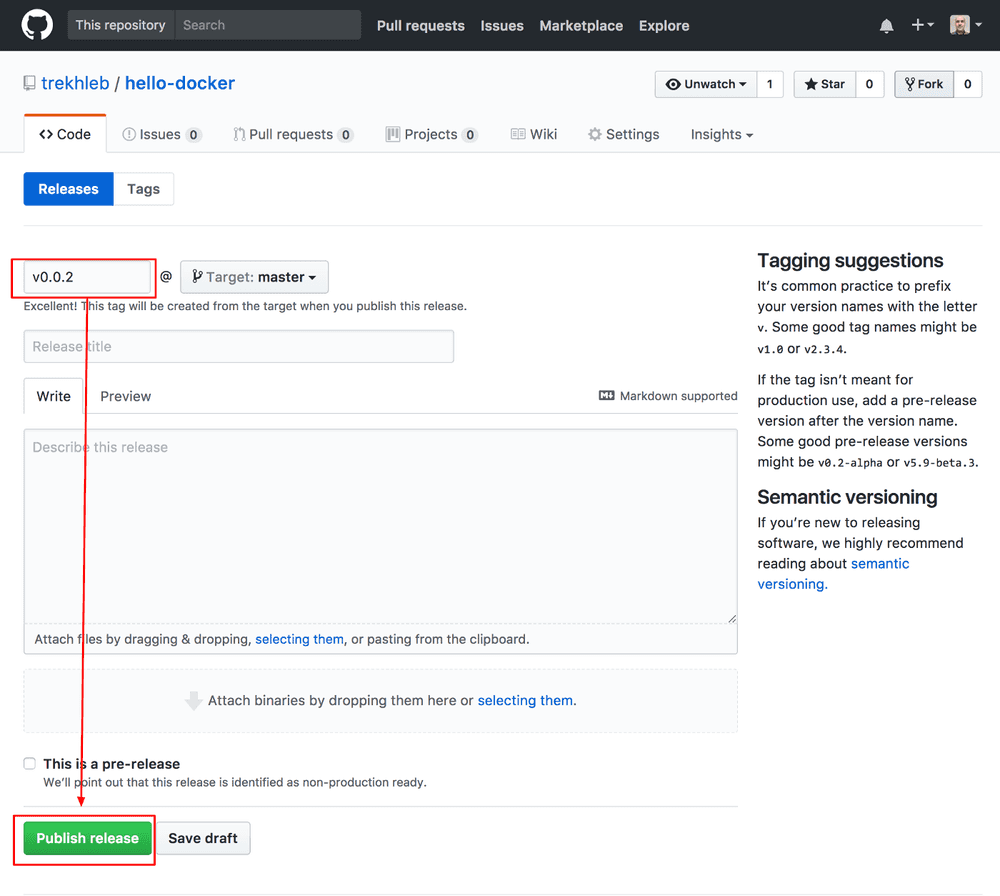Click the watchers count 1
Image resolution: width=1000 pixels, height=896 pixels.
pos(770,84)
